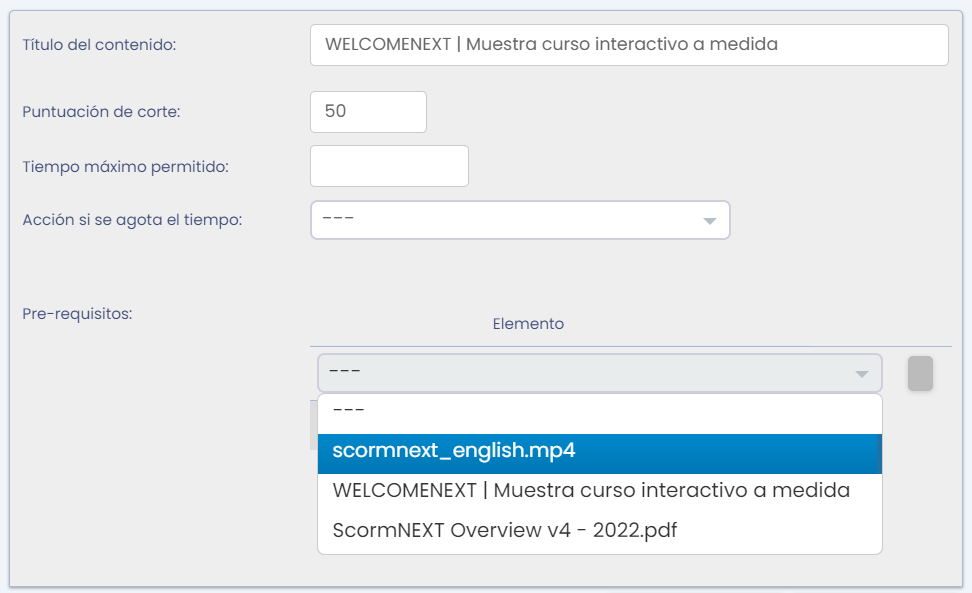Focus the Tiempo máximo permitido field
This screenshot has height=593, width=972.
[x=389, y=166]
